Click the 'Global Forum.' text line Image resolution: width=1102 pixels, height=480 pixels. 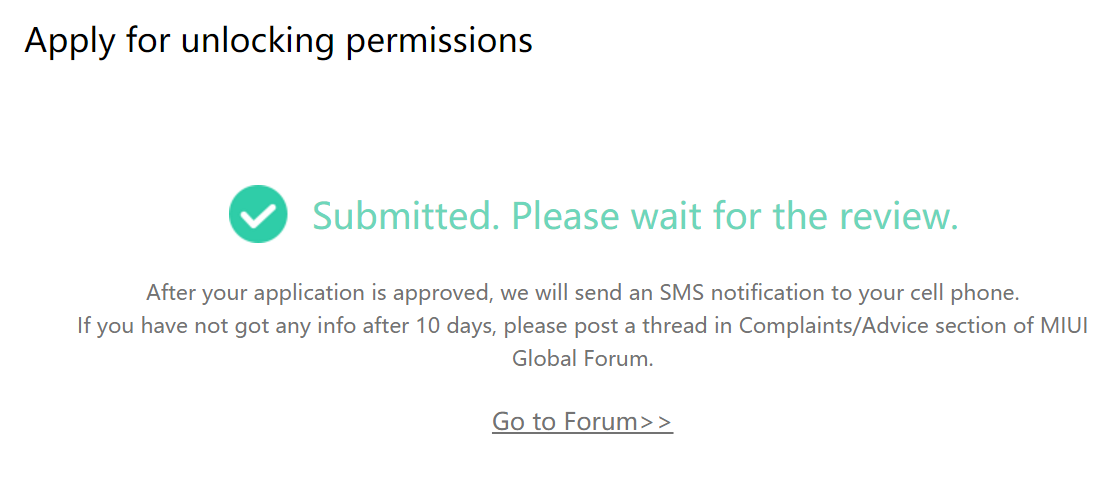[582, 358]
